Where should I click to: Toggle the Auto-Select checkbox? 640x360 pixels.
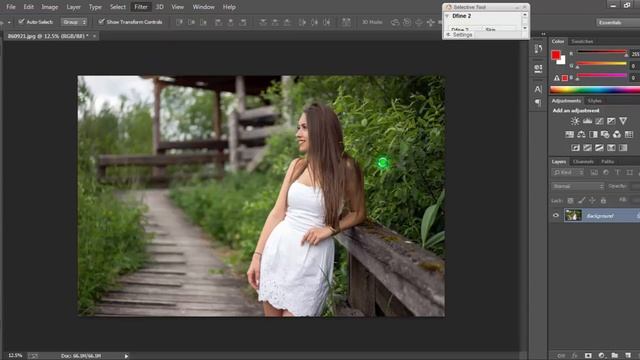pyautogui.click(x=21, y=22)
